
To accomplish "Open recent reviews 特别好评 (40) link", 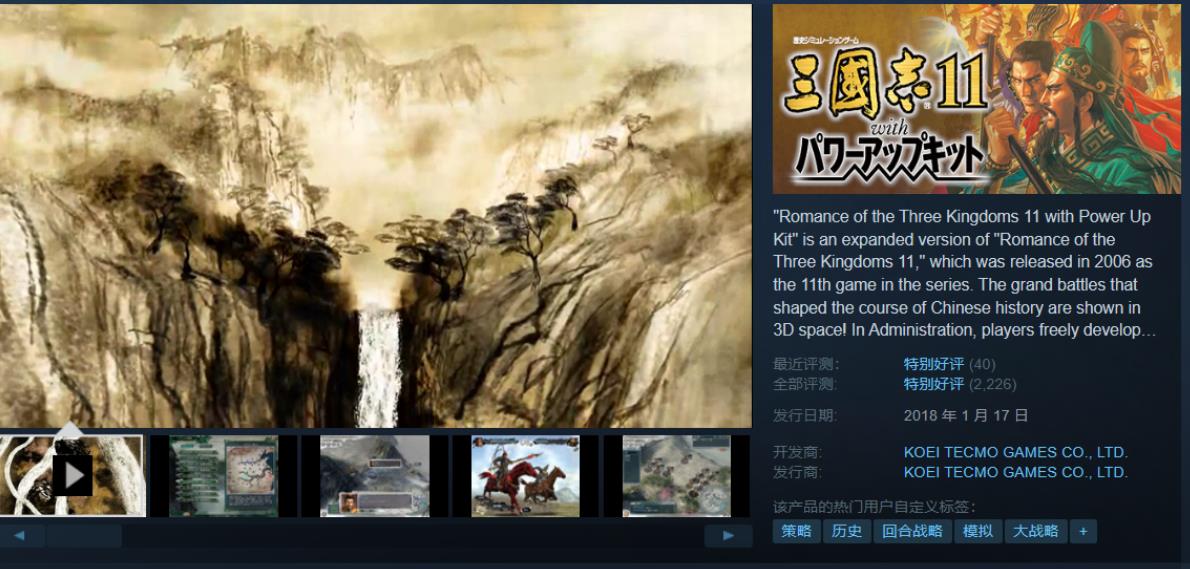I will (x=933, y=364).
